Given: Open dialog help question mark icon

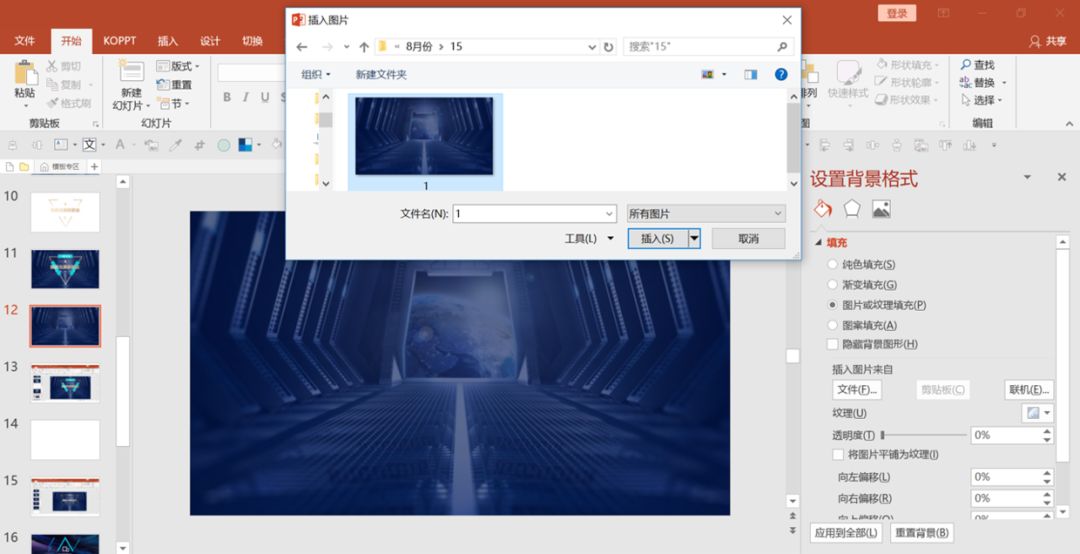Looking at the screenshot, I should (781, 74).
